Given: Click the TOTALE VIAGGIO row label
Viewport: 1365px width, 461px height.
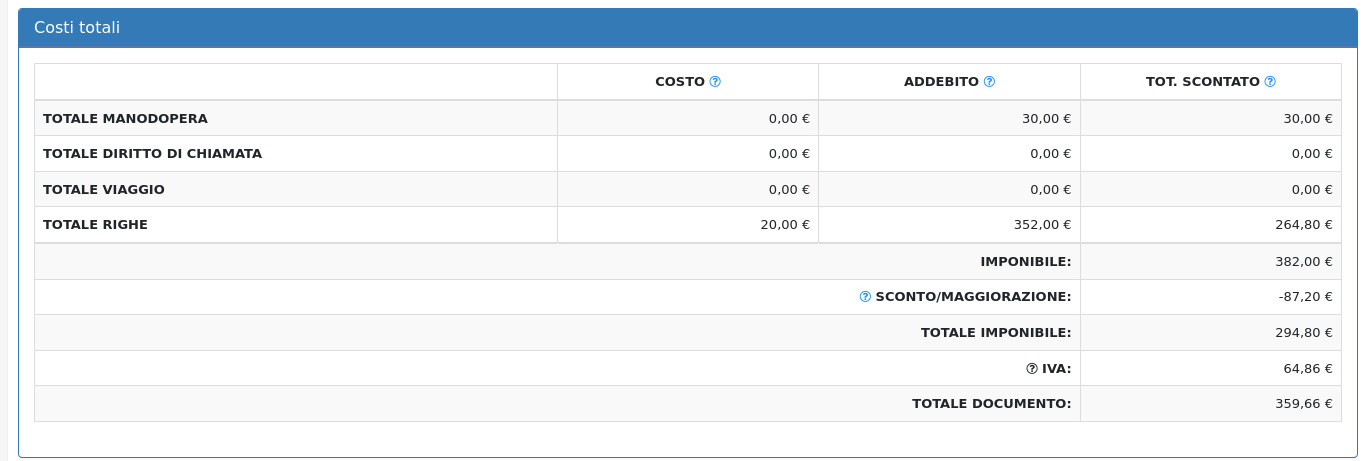Looking at the screenshot, I should [x=104, y=189].
